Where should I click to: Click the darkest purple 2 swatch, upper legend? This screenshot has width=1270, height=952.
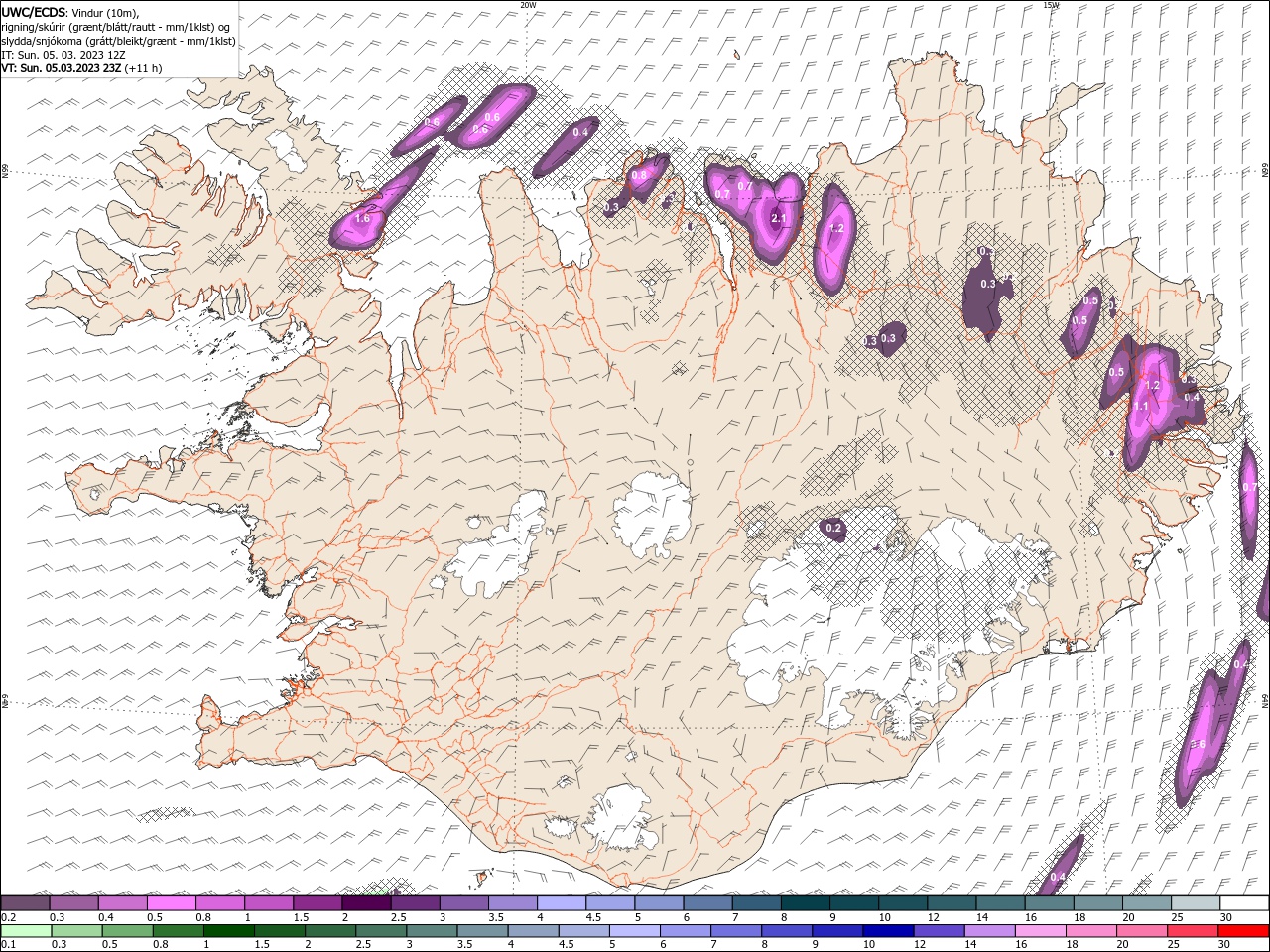[x=366, y=903]
